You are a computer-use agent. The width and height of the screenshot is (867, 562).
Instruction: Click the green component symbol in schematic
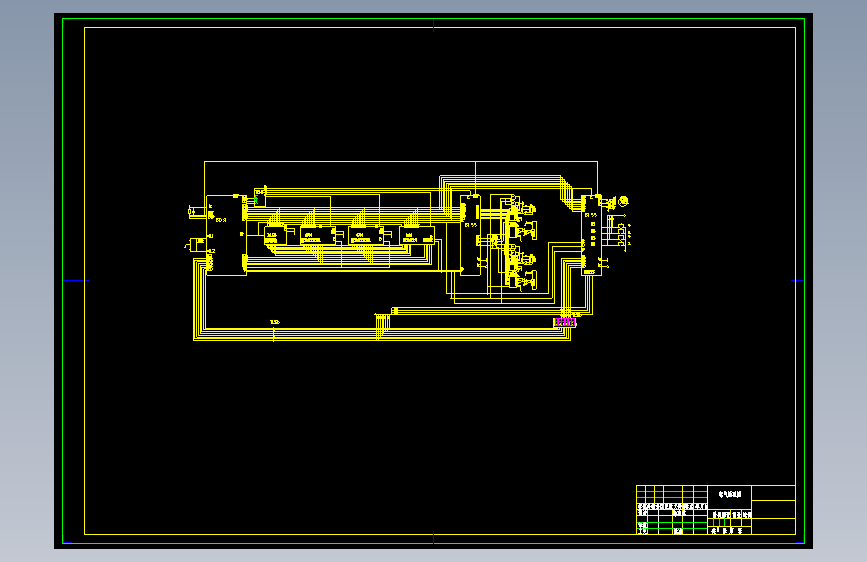pyautogui.click(x=256, y=199)
